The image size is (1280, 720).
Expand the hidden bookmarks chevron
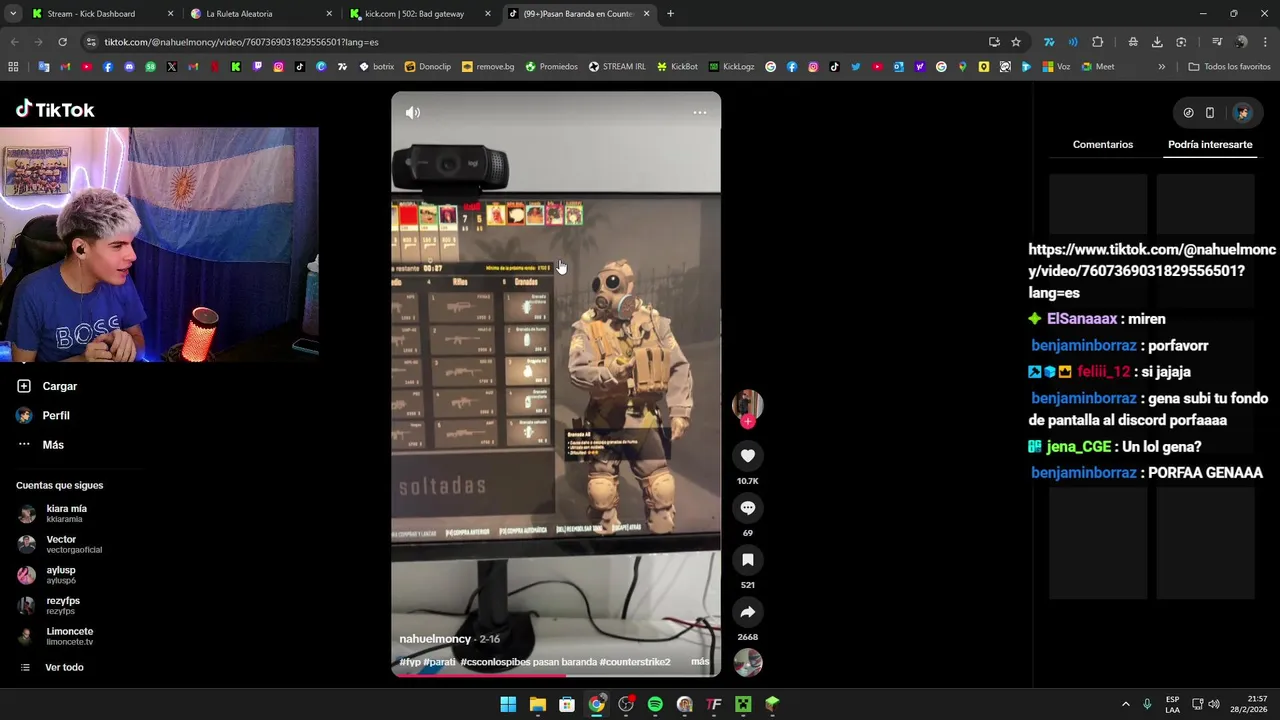(1161, 67)
